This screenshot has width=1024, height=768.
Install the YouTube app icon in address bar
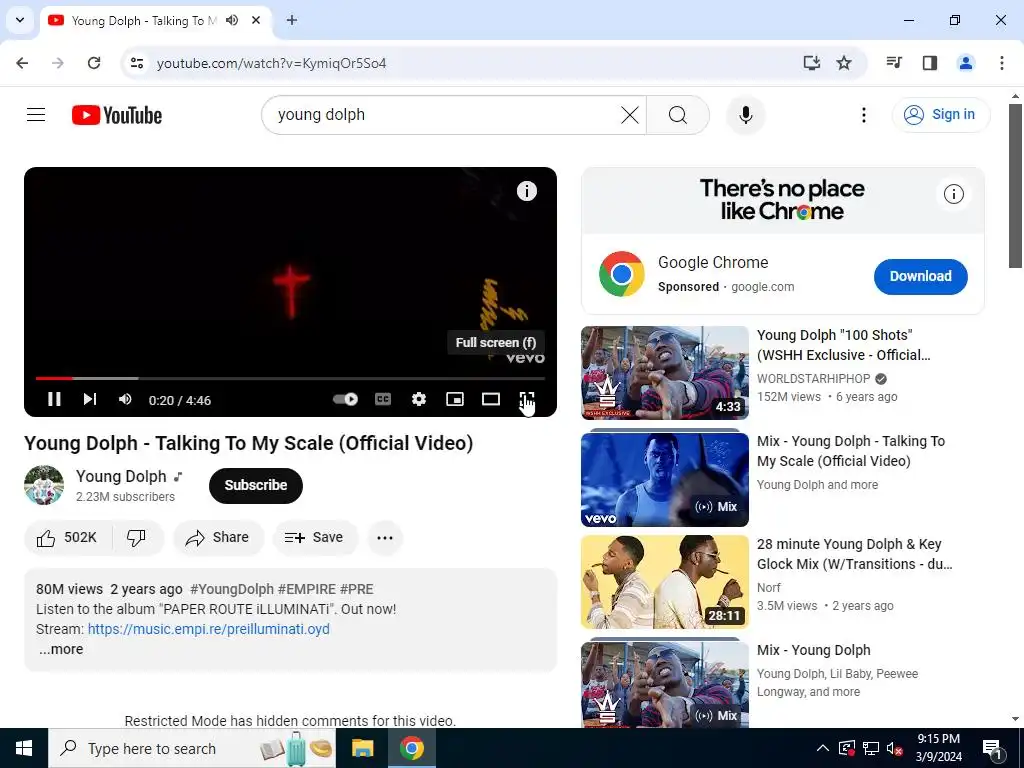[x=811, y=63]
